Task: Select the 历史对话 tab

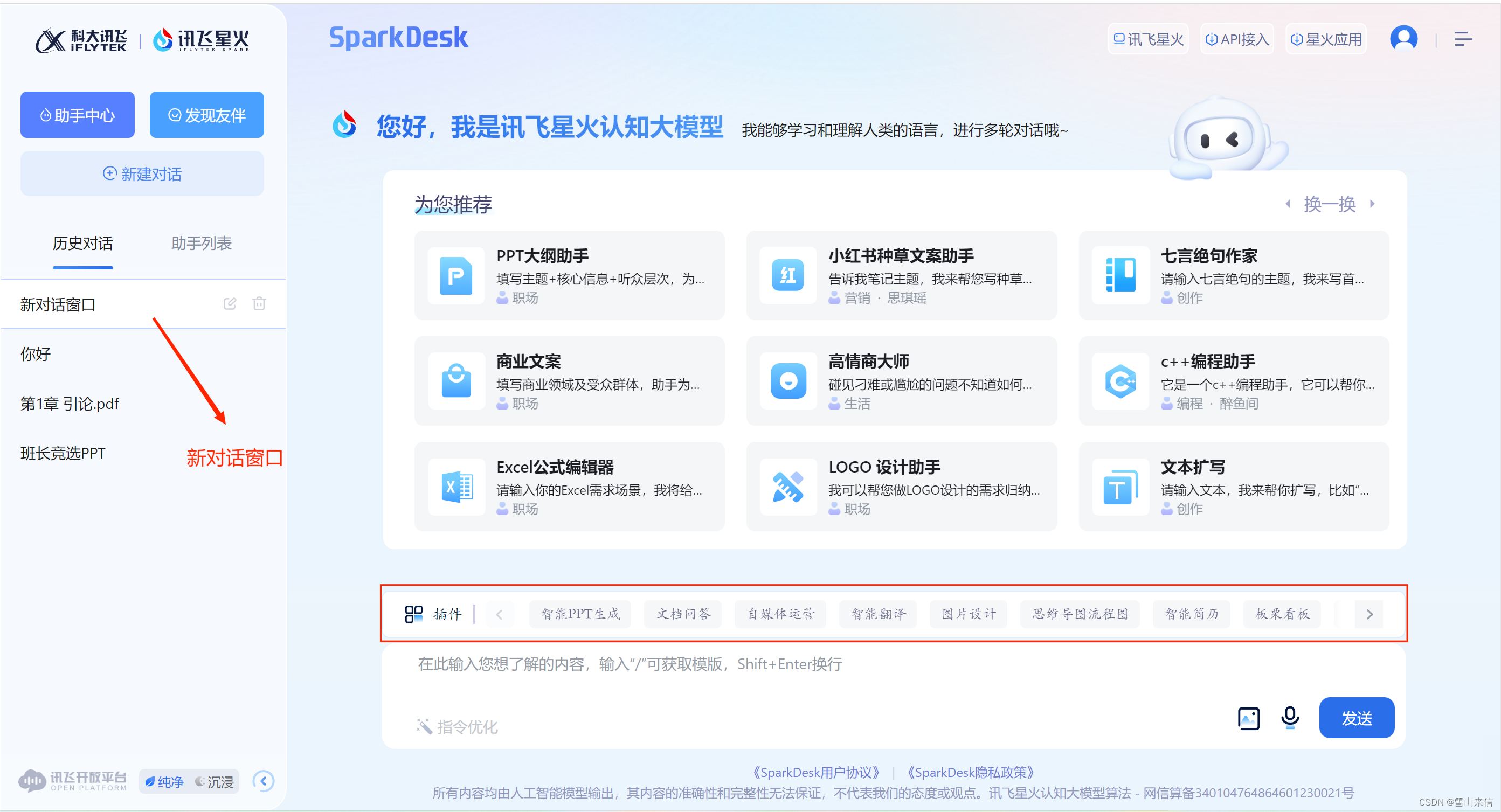Action: (83, 244)
